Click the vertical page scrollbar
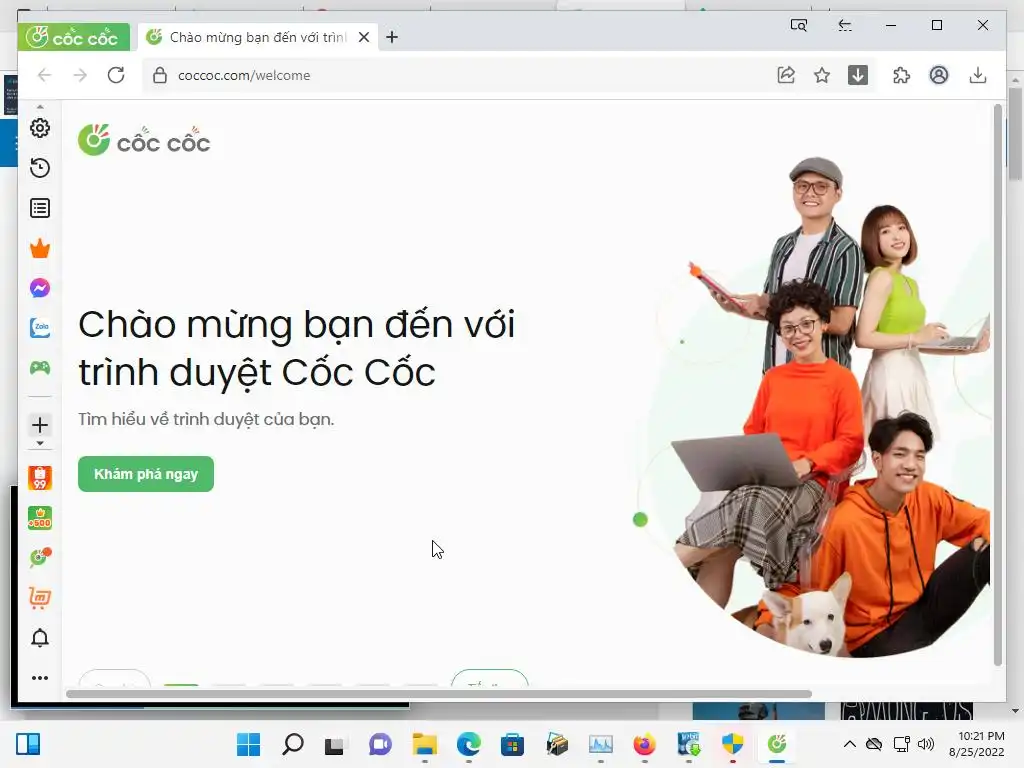The width and height of the screenshot is (1024, 768). tap(997, 385)
